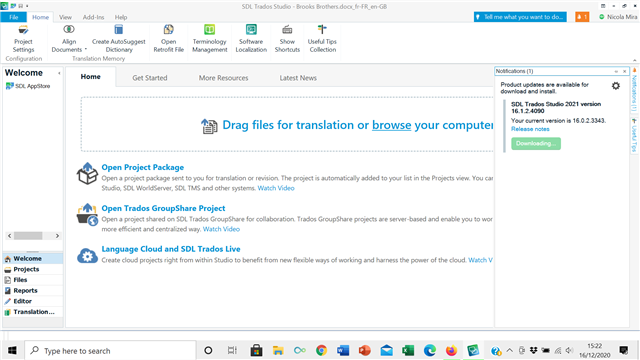Watch Video for Open Project Package

(276, 188)
